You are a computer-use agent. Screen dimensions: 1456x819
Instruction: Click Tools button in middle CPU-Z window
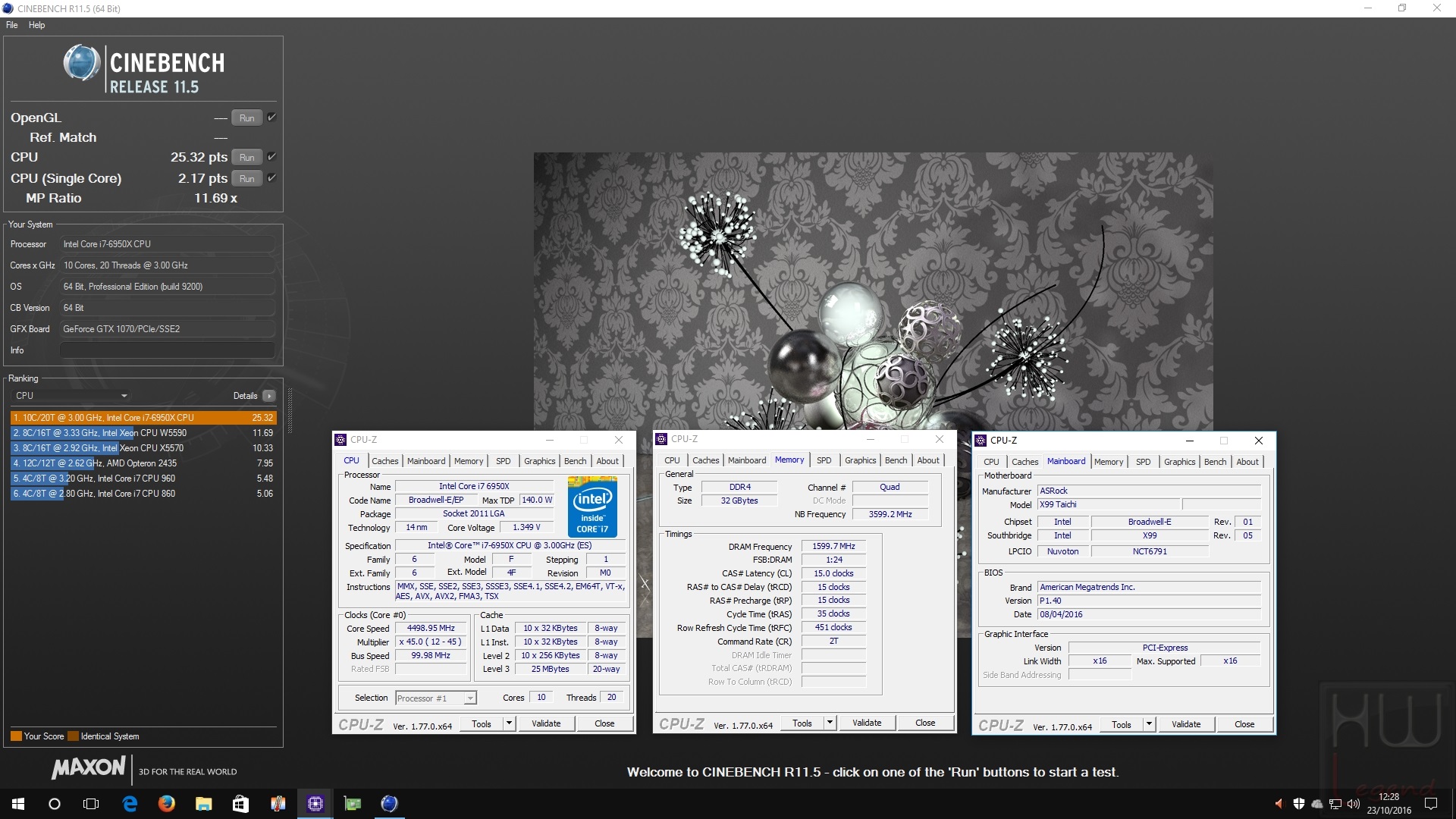pos(802,723)
